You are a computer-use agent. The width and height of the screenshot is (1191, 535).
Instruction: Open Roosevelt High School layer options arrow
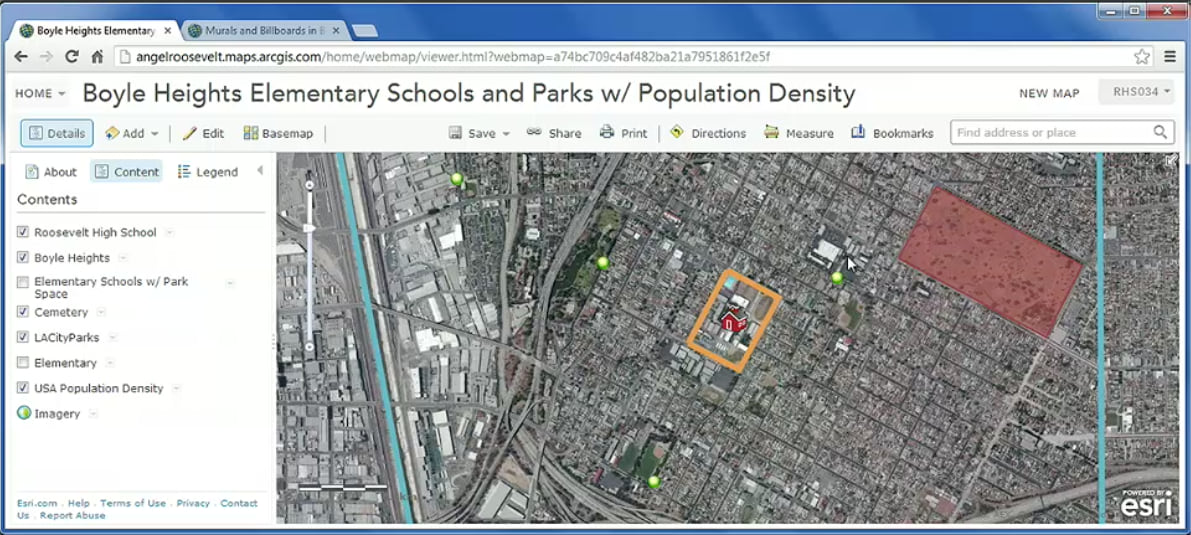tap(169, 233)
